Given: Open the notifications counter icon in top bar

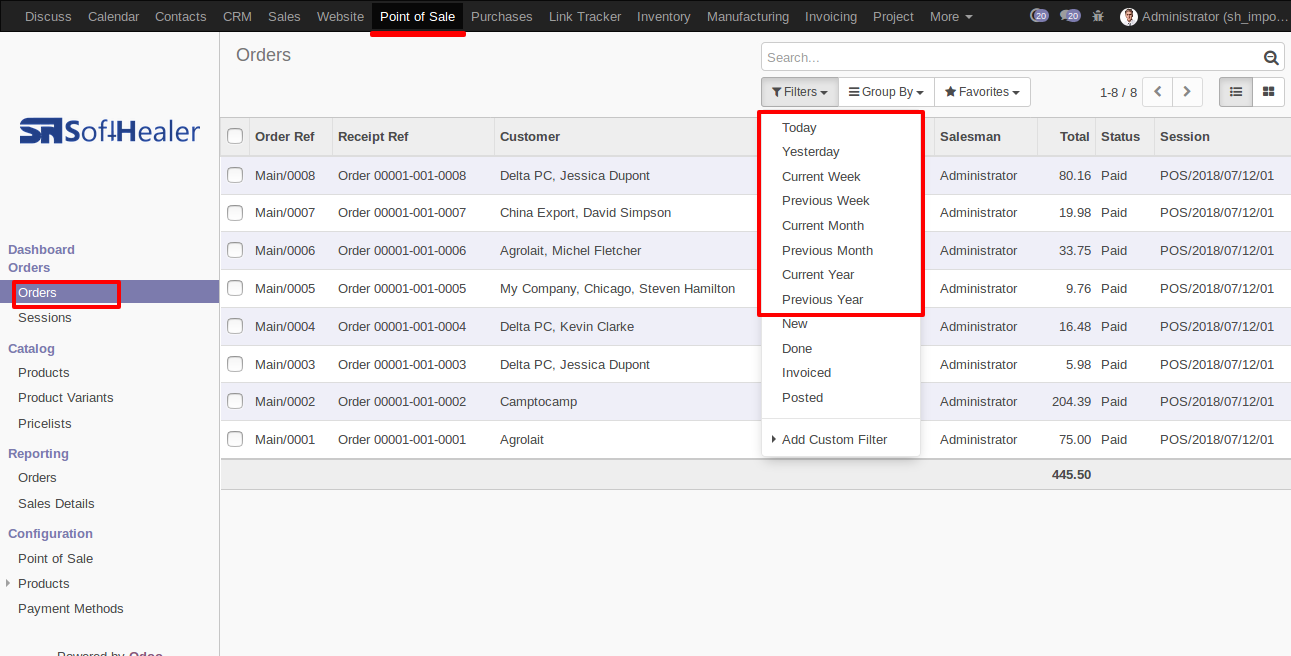Looking at the screenshot, I should (x=1039, y=16).
